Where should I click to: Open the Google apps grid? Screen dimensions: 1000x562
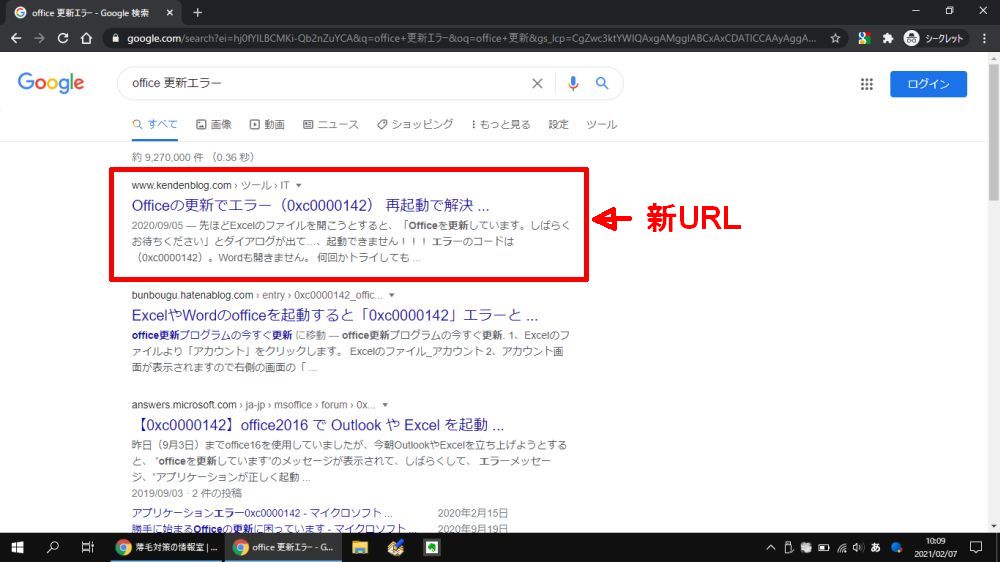coord(866,84)
